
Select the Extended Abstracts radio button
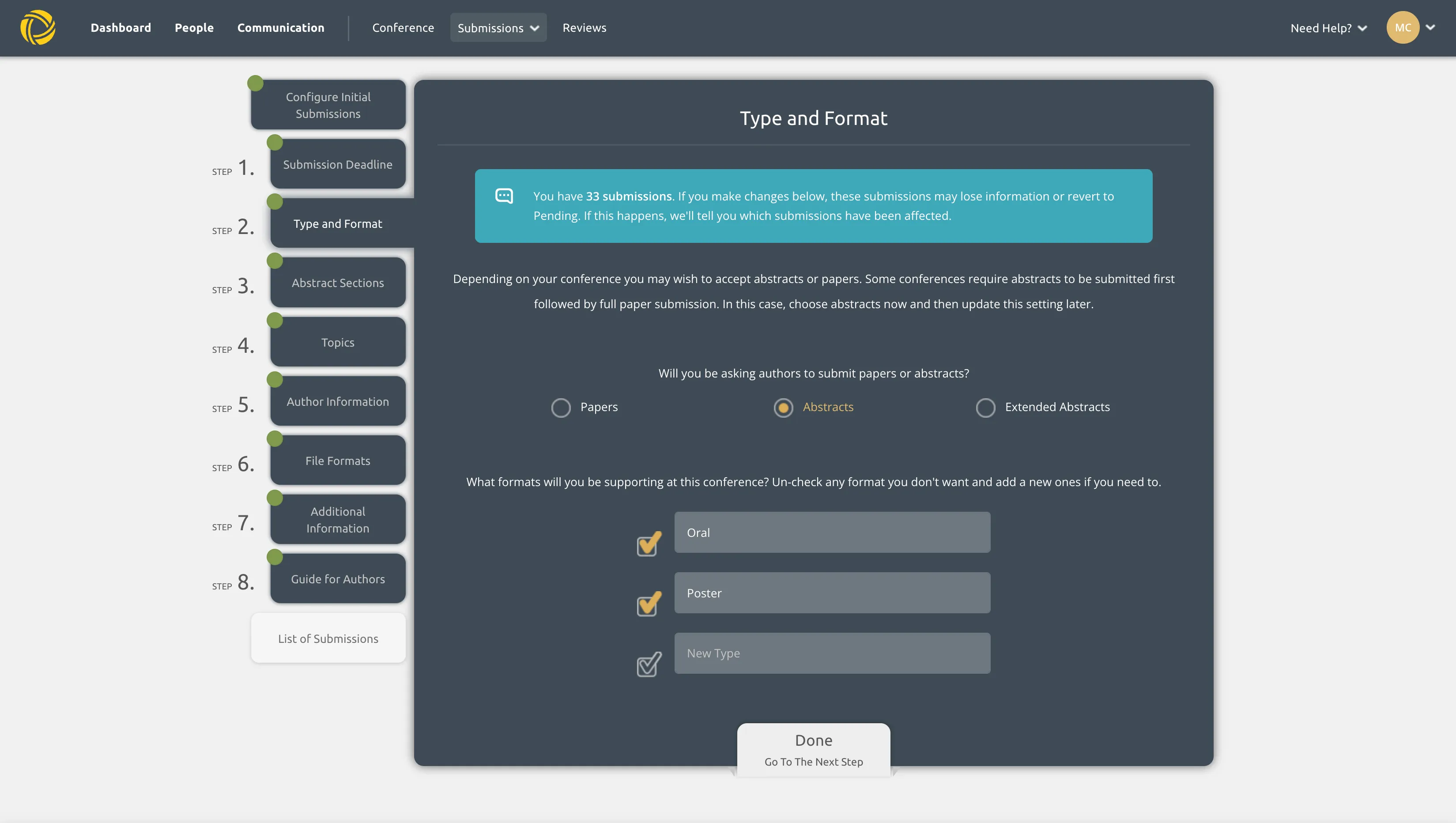[985, 408]
